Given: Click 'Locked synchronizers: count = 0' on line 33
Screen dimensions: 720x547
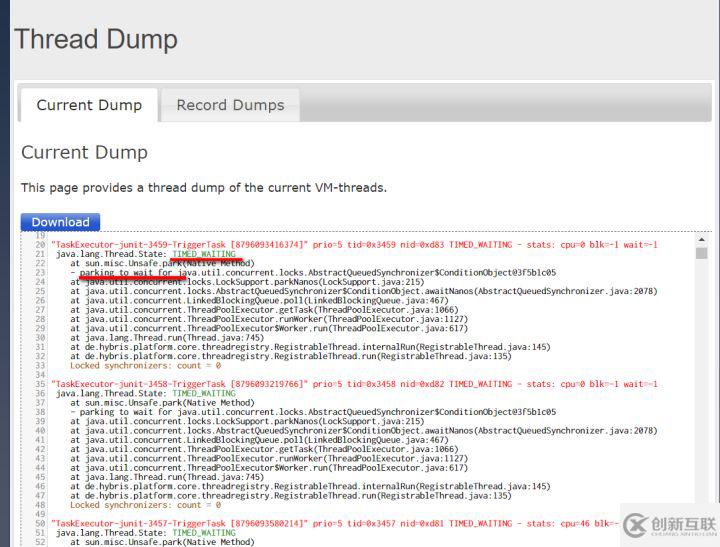Looking at the screenshot, I should (x=146, y=366).
